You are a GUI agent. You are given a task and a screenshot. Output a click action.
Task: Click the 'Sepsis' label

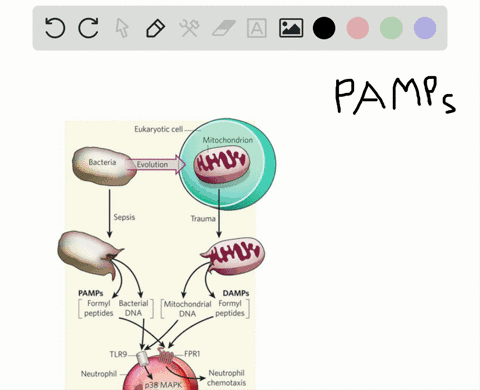[x=124, y=217]
